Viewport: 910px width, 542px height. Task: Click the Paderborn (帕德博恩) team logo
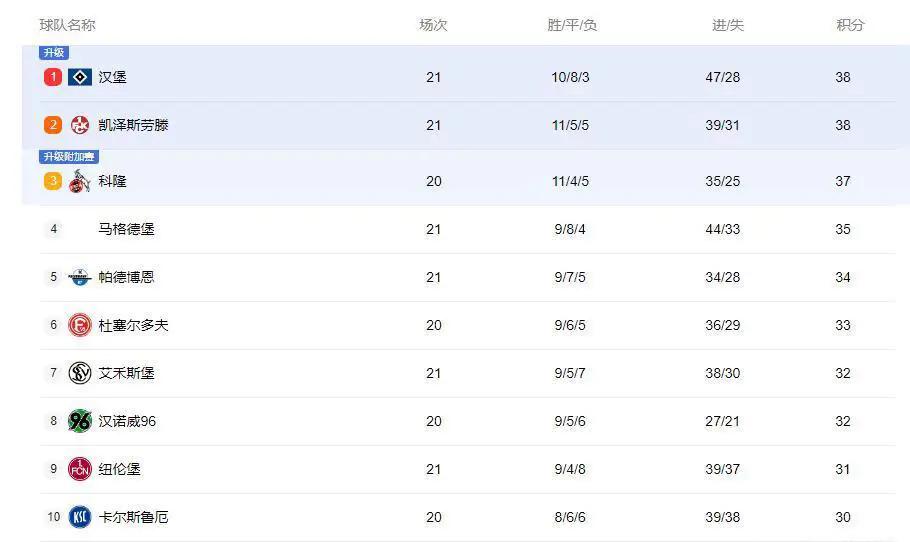tap(80, 277)
